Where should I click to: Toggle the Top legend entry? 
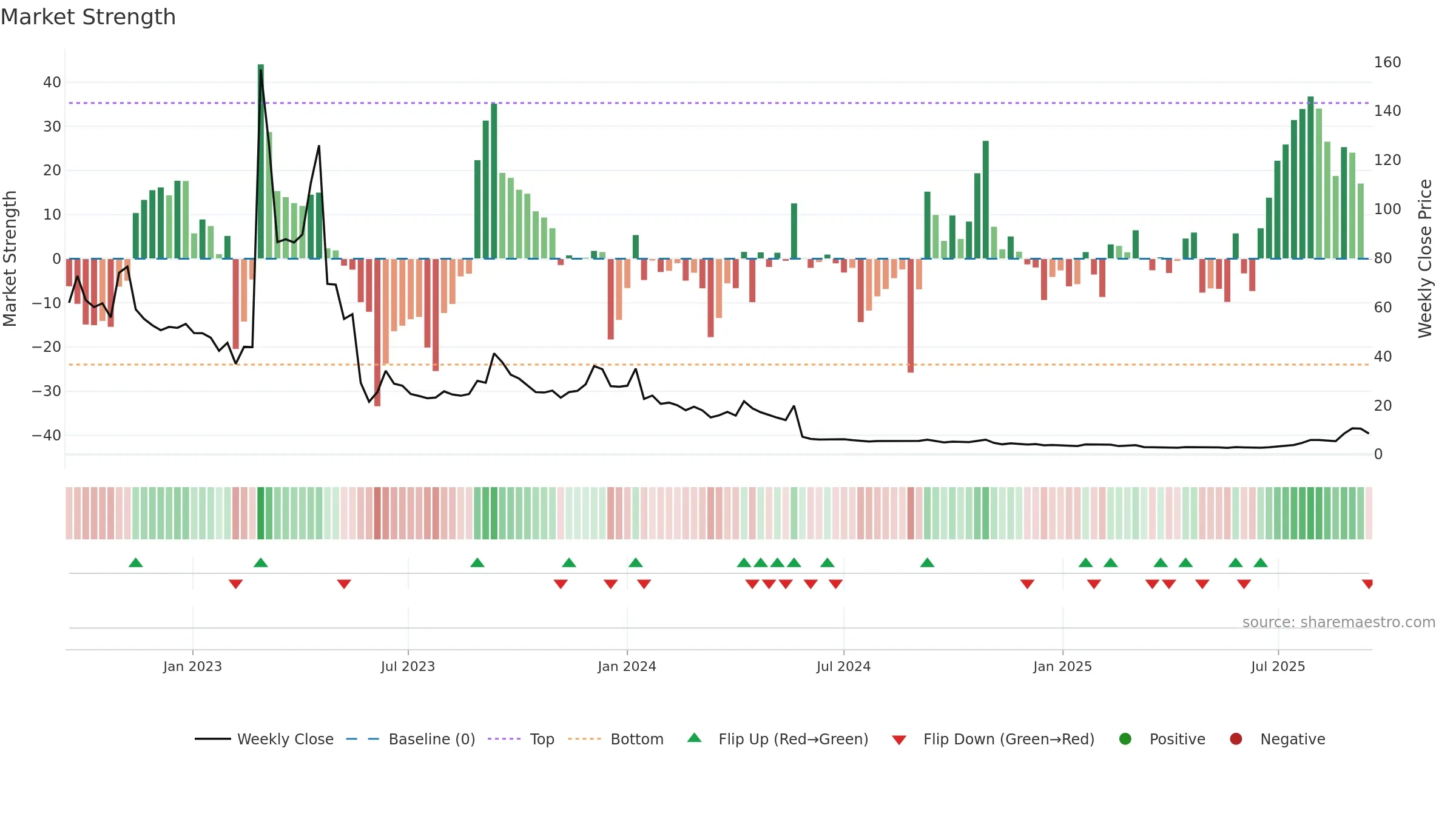(x=521, y=739)
